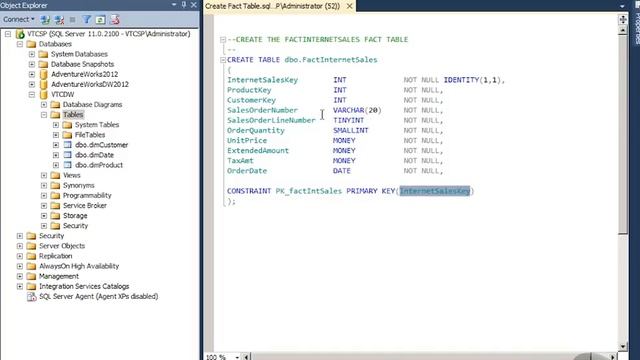This screenshot has height=360, width=640.
Task: Click the Disconnect icon in Object Explorer toolbar
Action: point(59,19)
